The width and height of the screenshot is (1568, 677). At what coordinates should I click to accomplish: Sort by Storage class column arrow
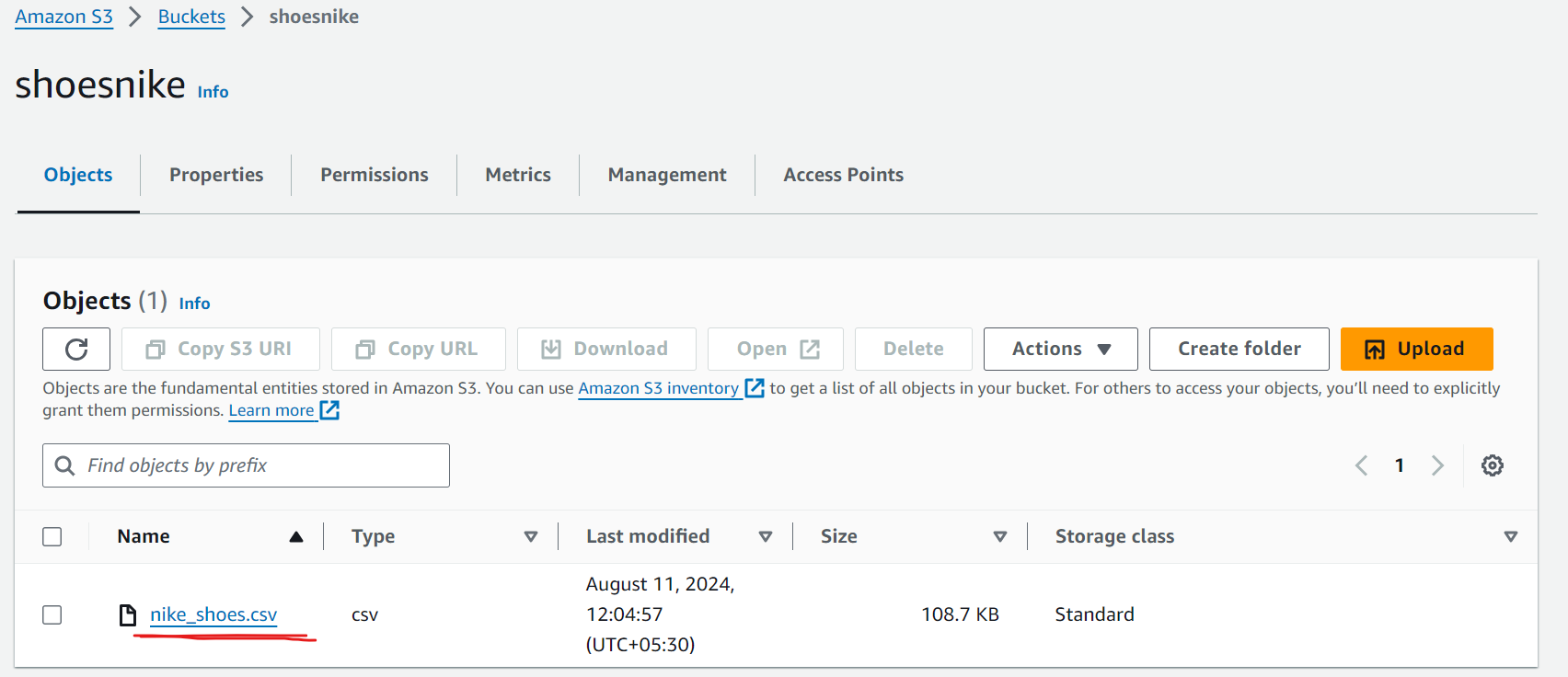(1511, 536)
